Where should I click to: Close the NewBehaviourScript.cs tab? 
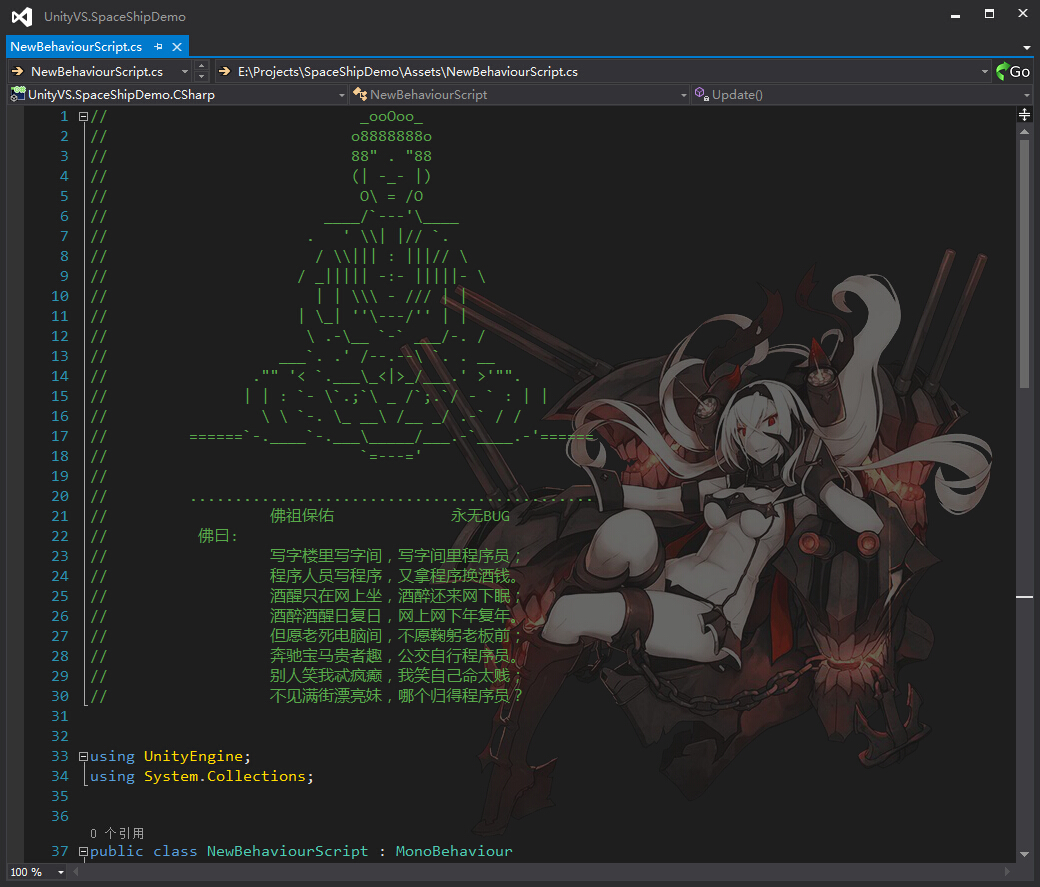click(x=177, y=46)
